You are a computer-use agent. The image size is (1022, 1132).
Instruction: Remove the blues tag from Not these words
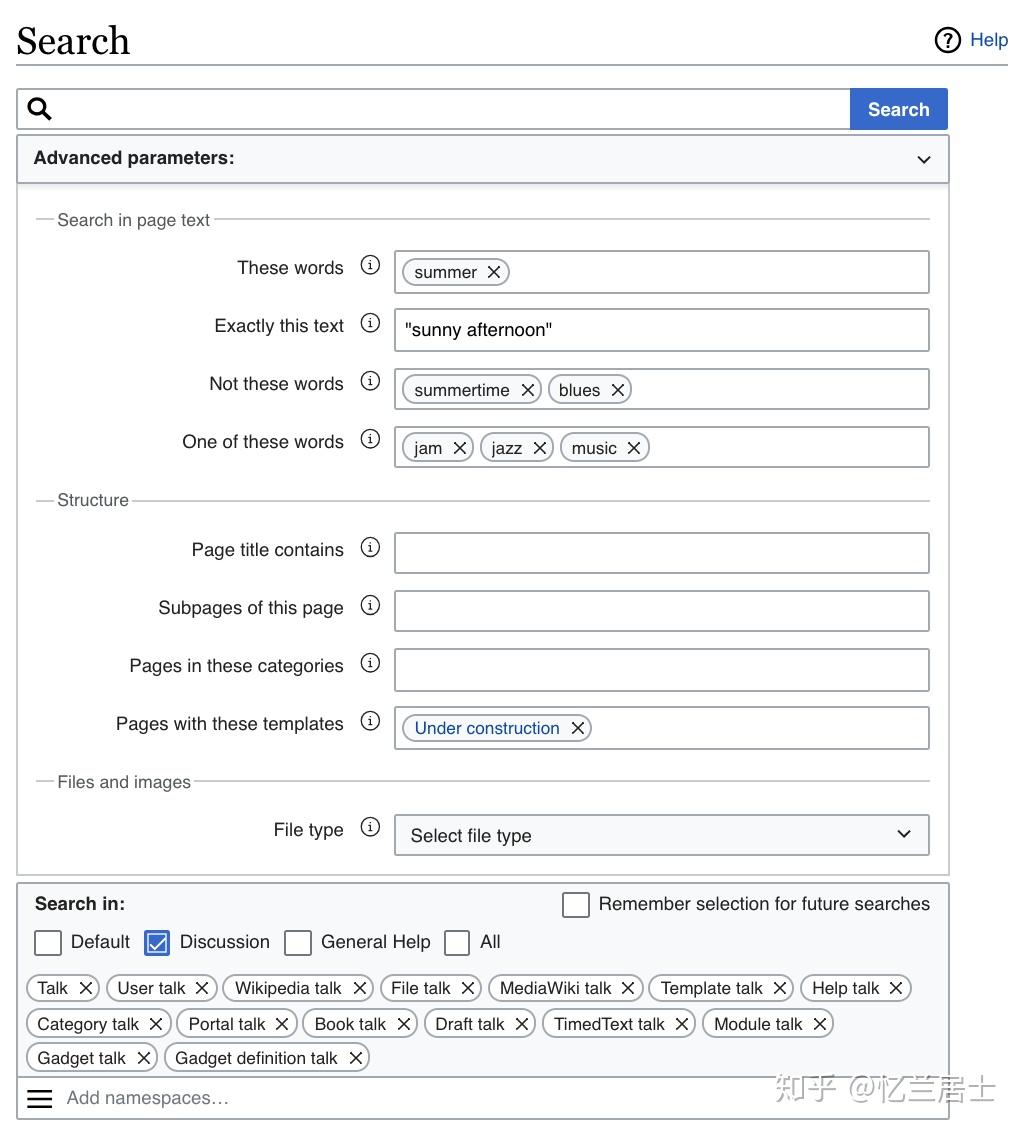click(618, 390)
